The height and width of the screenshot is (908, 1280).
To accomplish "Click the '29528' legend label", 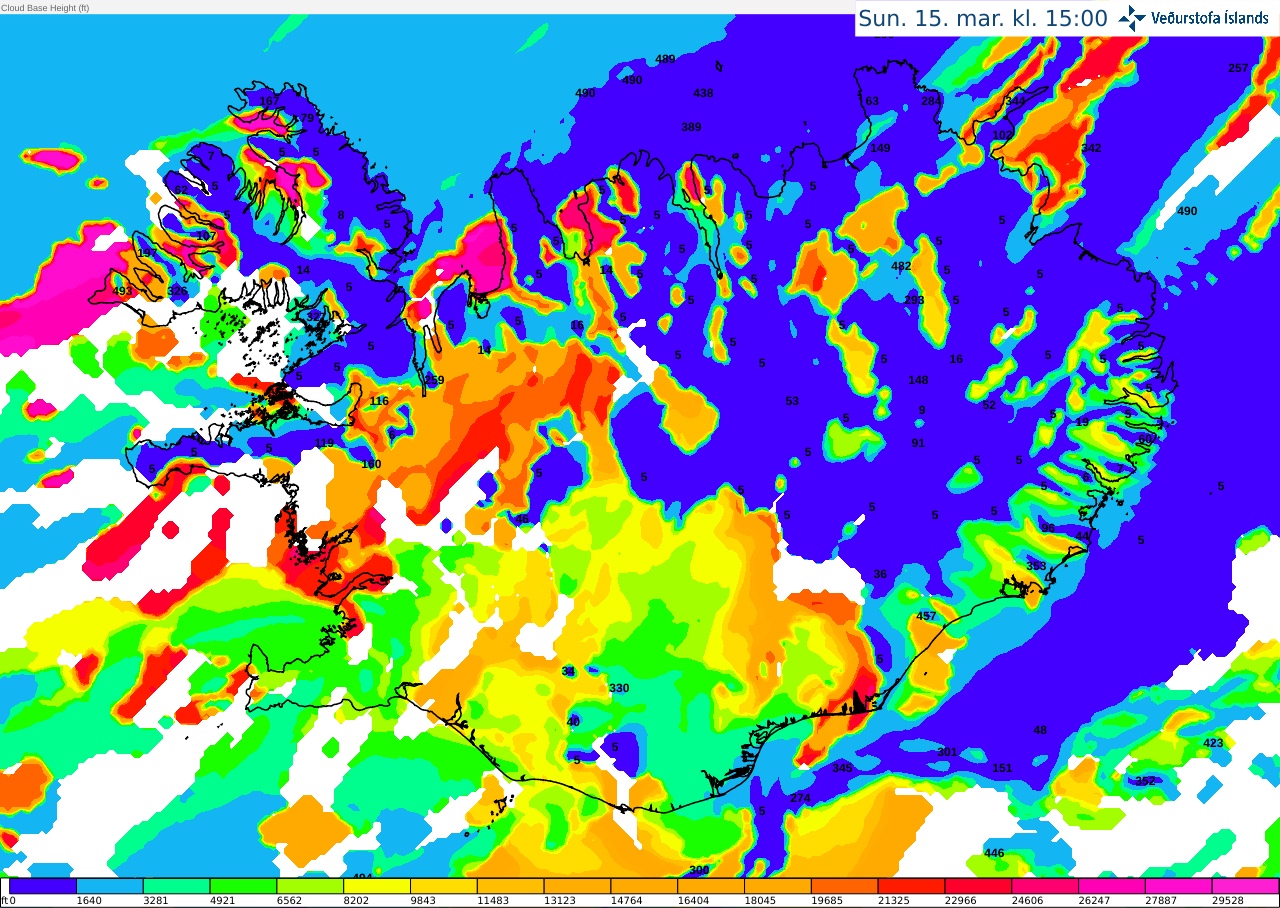I will 1227,901.
